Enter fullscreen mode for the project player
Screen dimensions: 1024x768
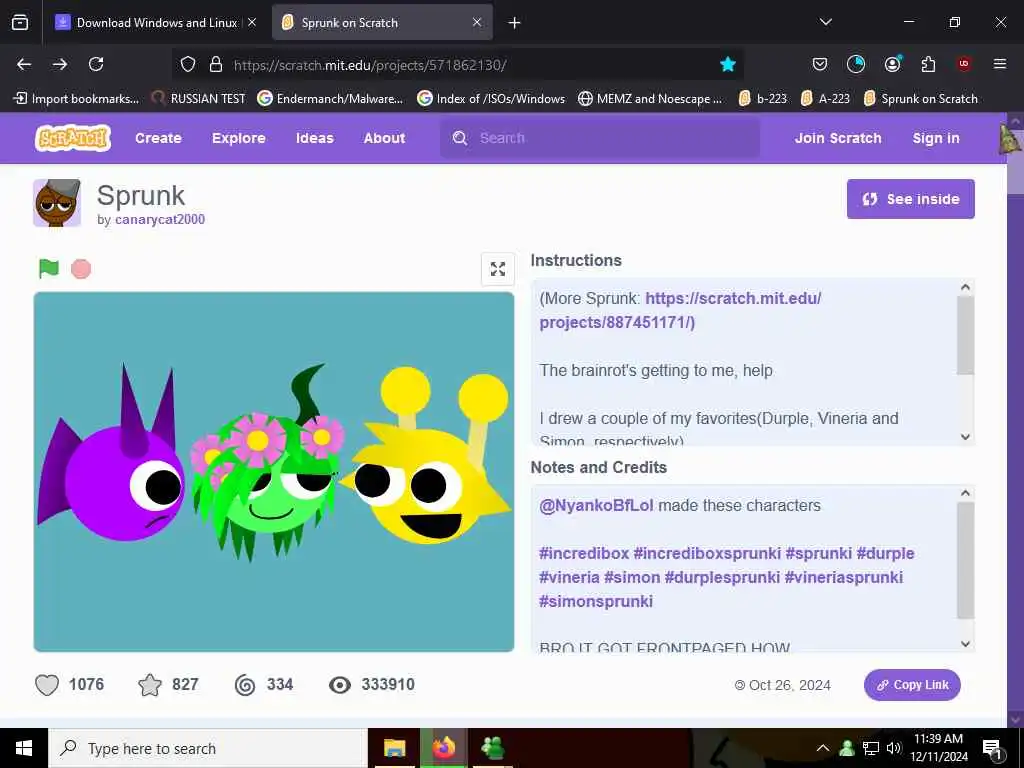[498, 269]
